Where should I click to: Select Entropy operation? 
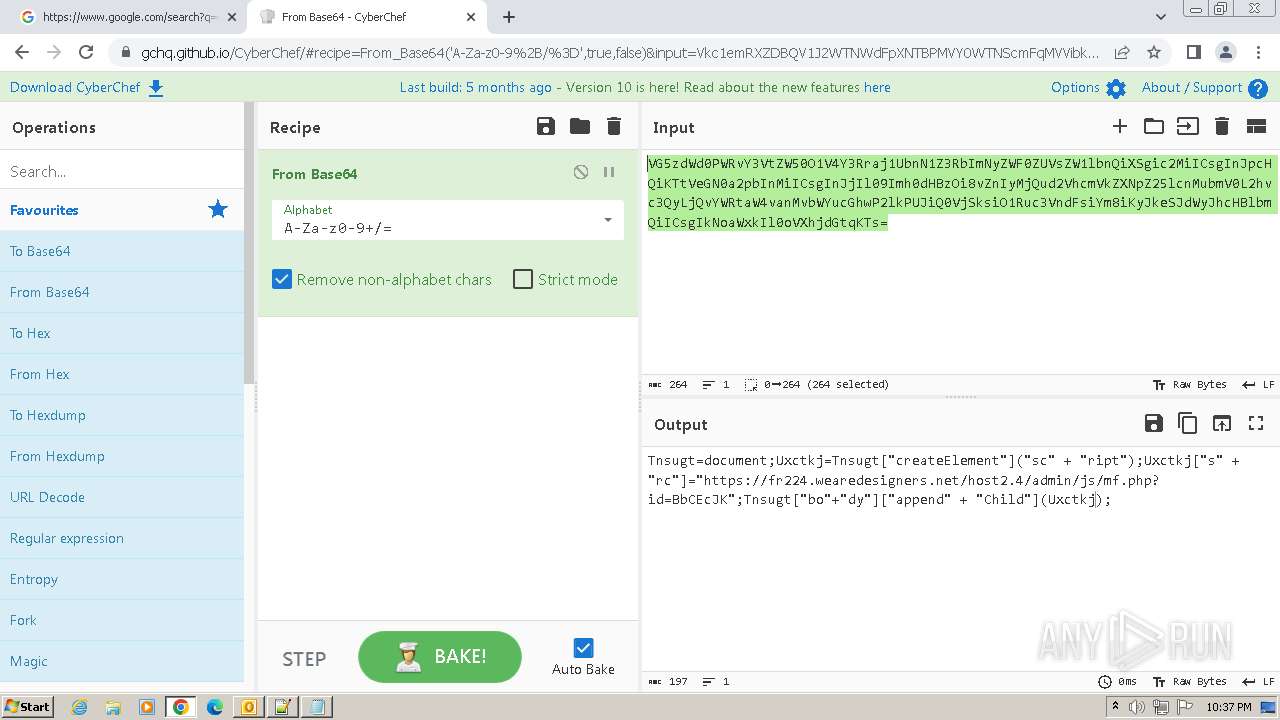(122, 579)
